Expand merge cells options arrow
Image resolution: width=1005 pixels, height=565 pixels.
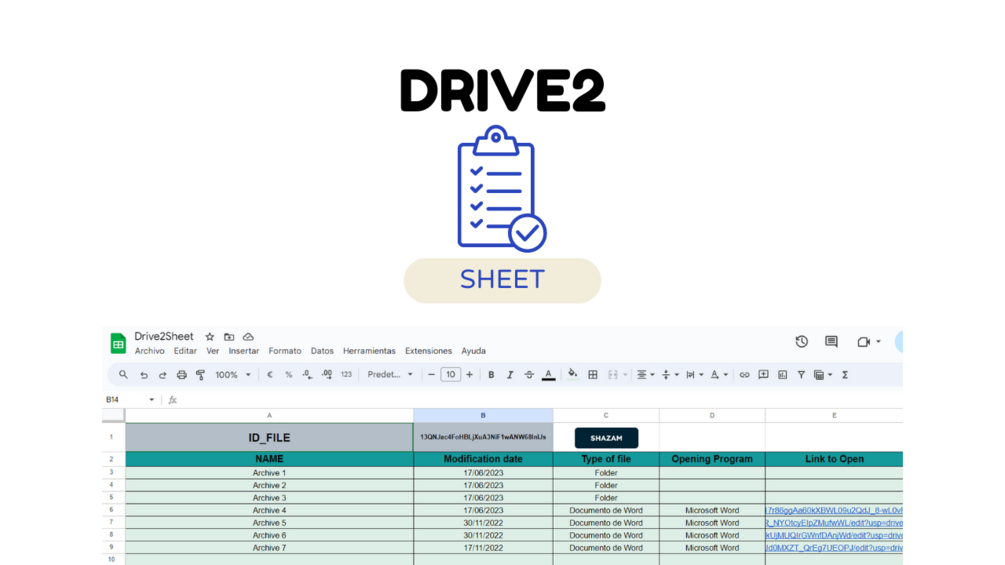click(625, 375)
